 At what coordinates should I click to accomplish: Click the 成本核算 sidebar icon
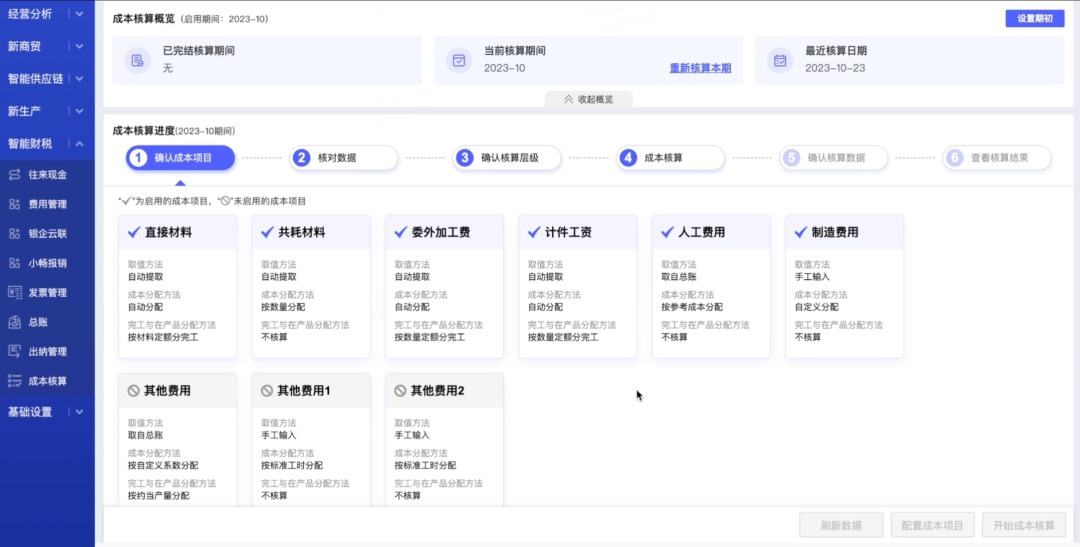coord(14,381)
